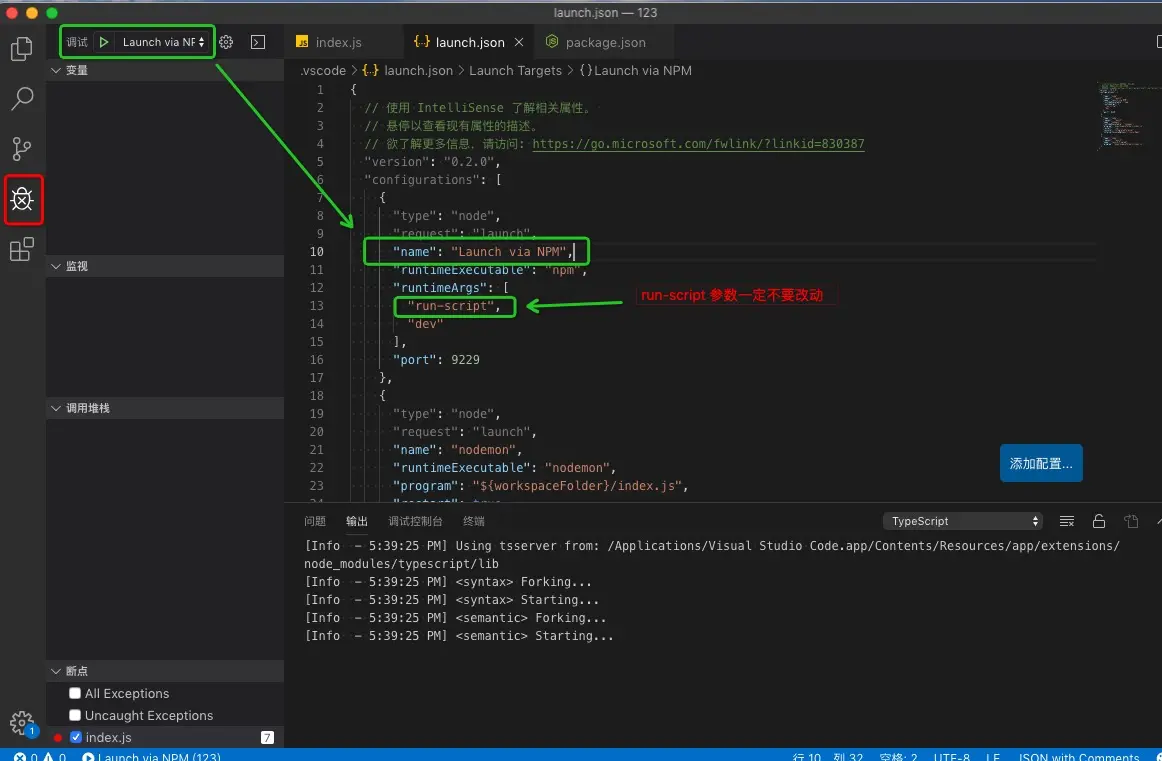
Task: Click the <semantic> Starting... output line
Action: pyautogui.click(x=459, y=636)
